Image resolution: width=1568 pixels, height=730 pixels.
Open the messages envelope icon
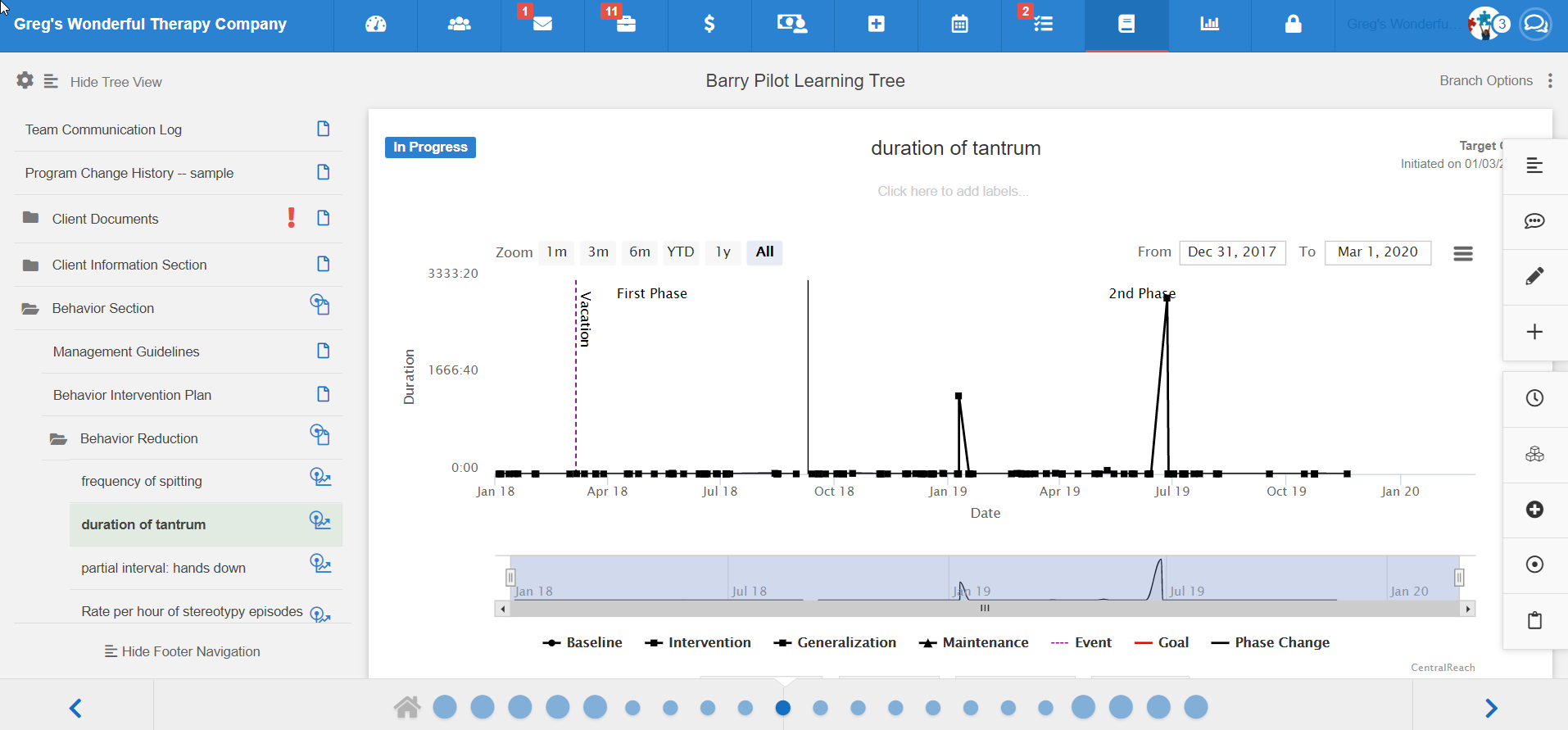542,24
